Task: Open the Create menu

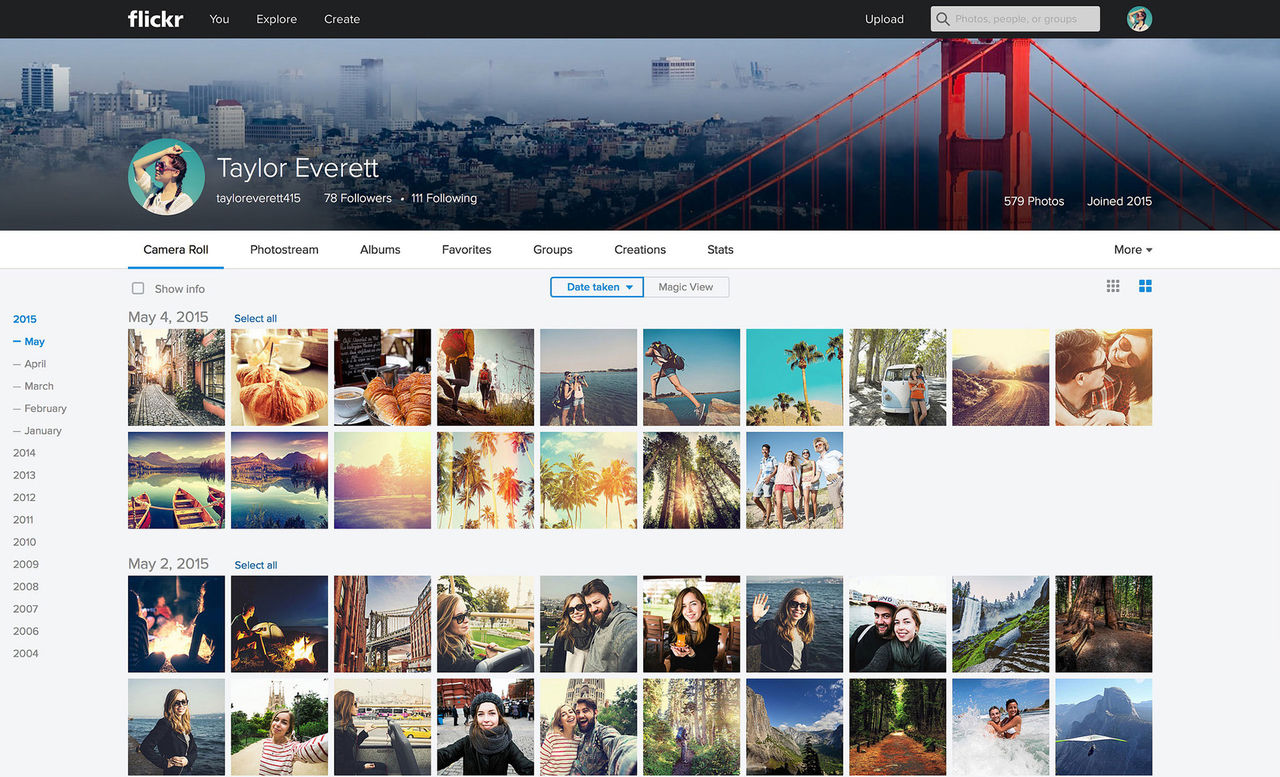Action: (x=342, y=19)
